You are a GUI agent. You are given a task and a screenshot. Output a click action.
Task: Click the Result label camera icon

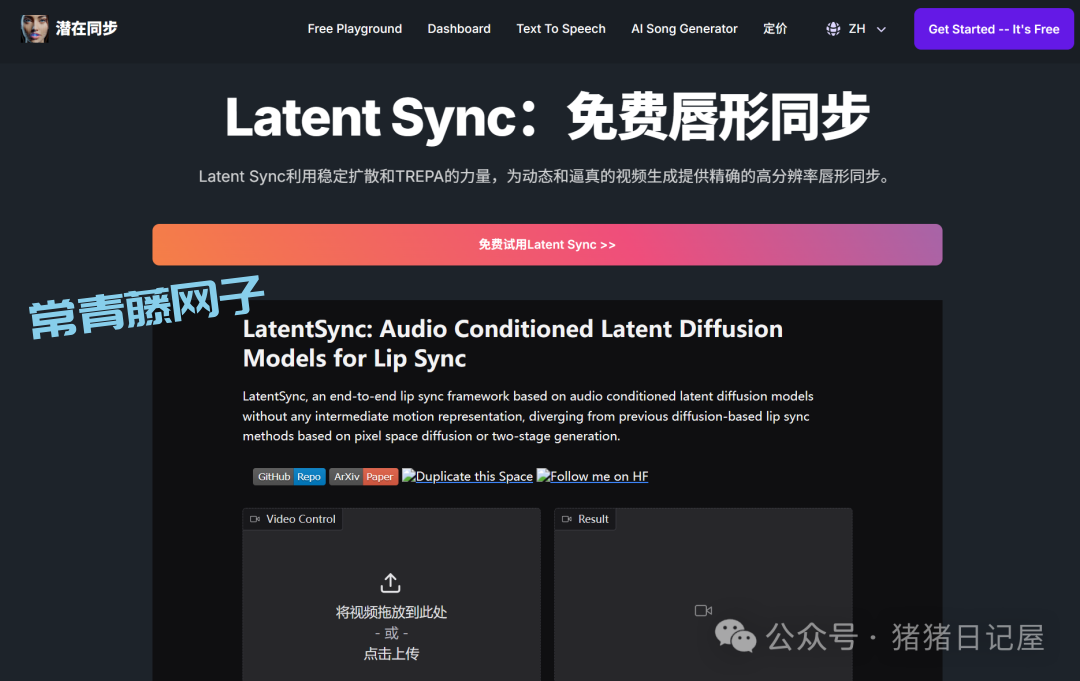pyautogui.click(x=568, y=519)
